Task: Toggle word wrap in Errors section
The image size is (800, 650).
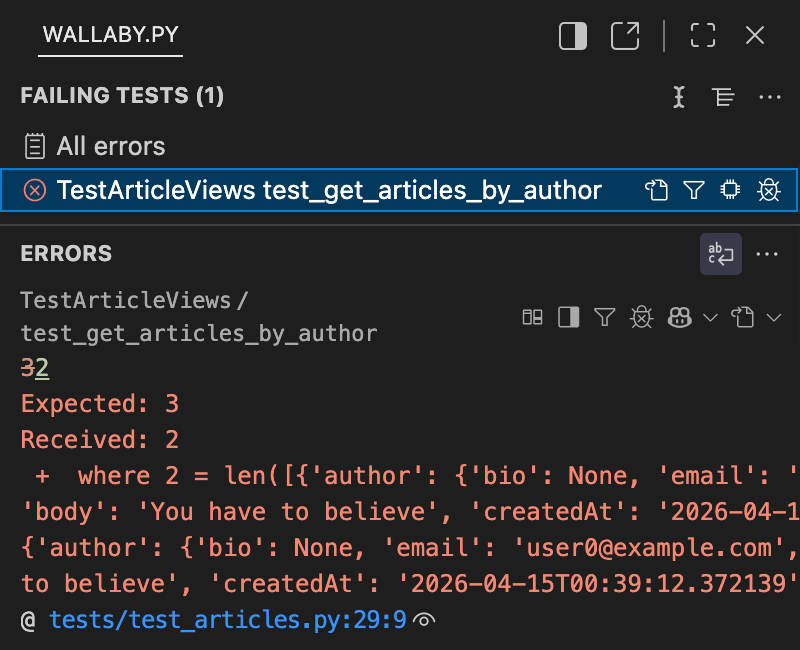Action: pyautogui.click(x=720, y=254)
